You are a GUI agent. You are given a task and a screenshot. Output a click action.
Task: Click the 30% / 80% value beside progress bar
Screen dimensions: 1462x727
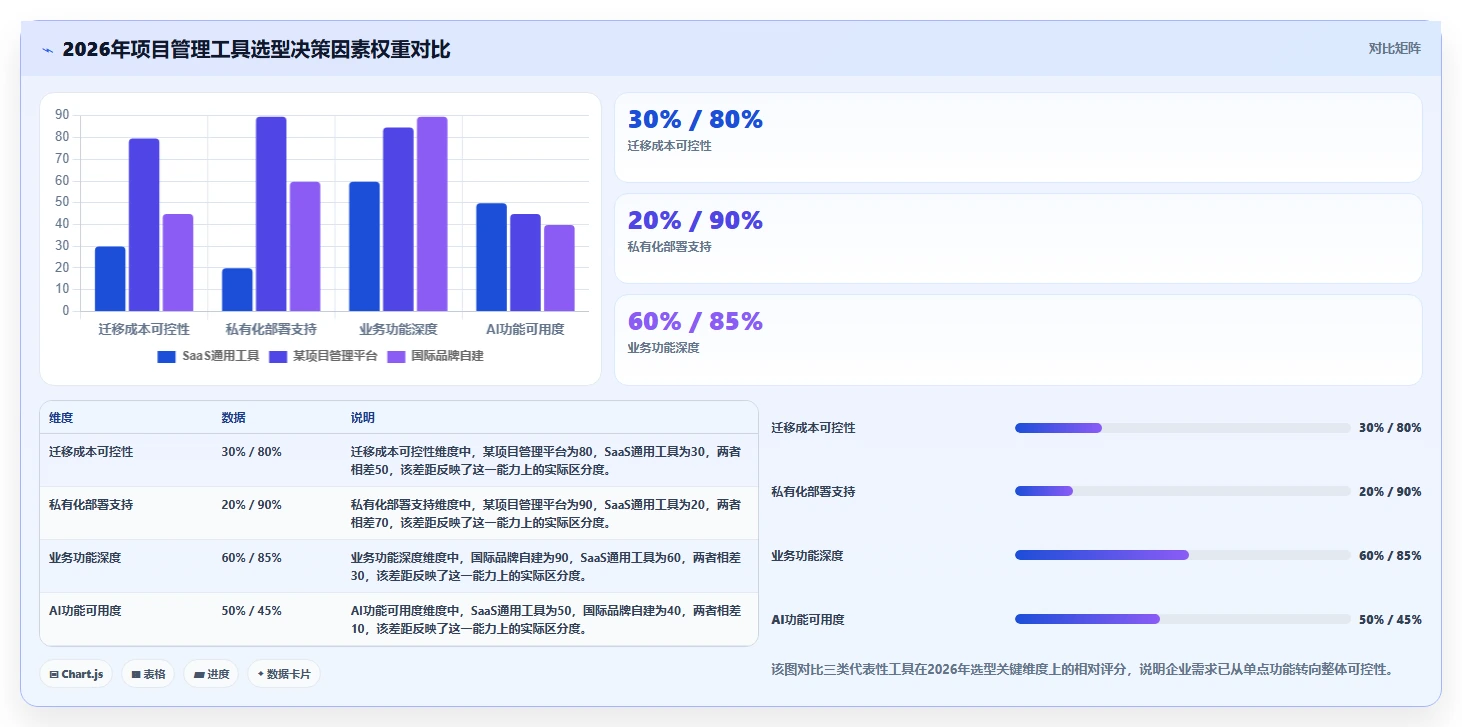1390,428
